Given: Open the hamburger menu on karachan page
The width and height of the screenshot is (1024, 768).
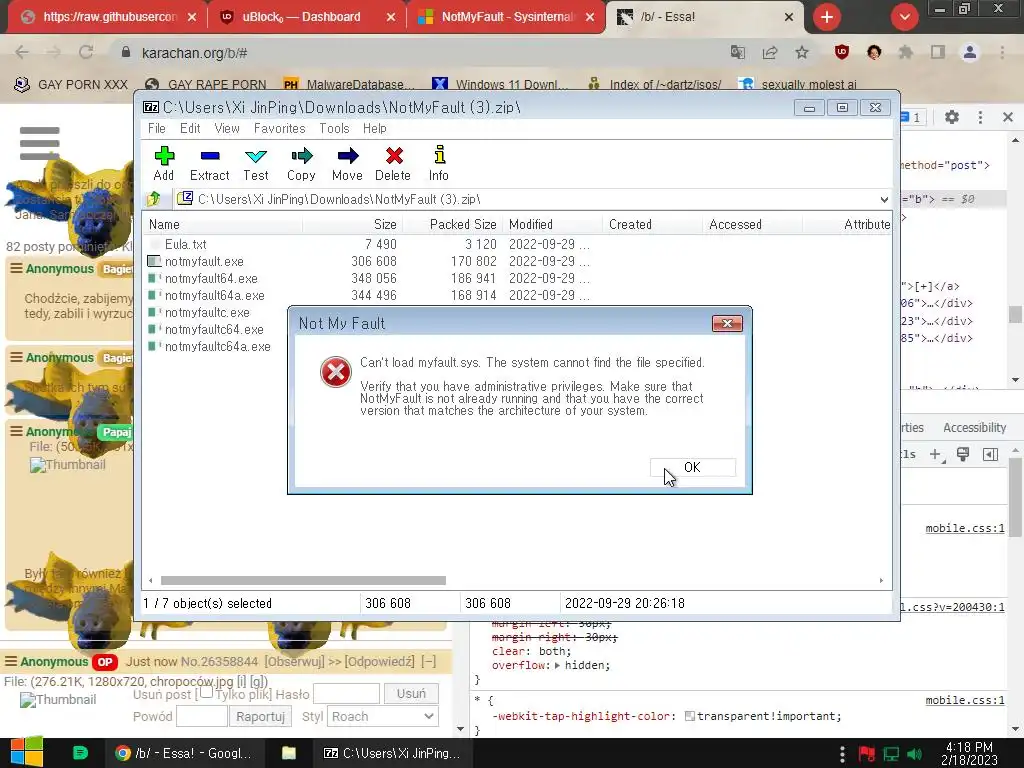Looking at the screenshot, I should click(40, 143).
